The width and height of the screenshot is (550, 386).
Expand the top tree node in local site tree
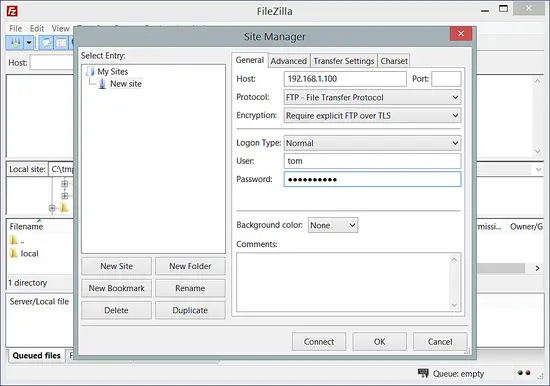tap(65, 184)
